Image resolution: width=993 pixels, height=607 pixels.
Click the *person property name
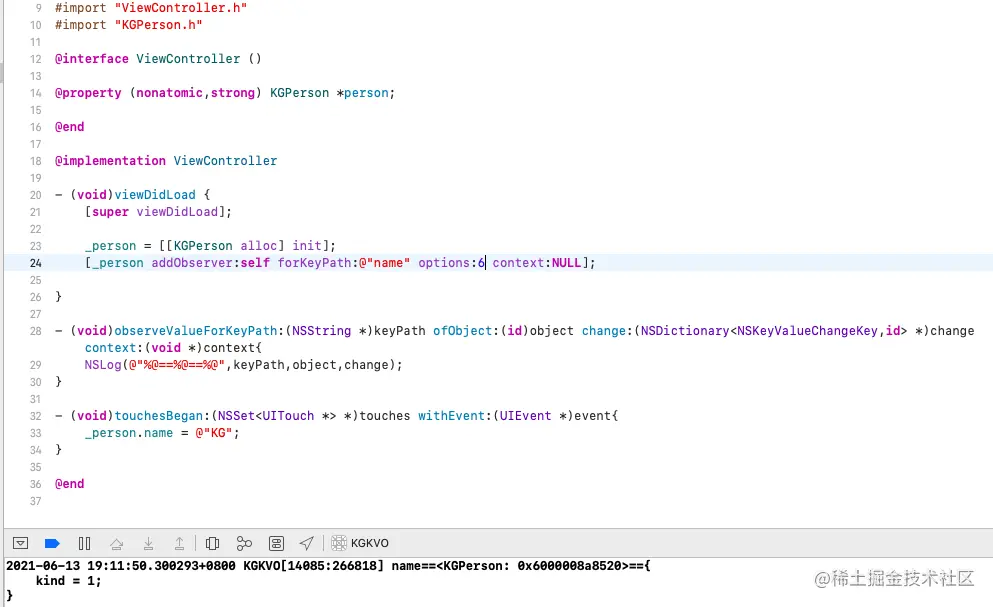[x=362, y=93]
